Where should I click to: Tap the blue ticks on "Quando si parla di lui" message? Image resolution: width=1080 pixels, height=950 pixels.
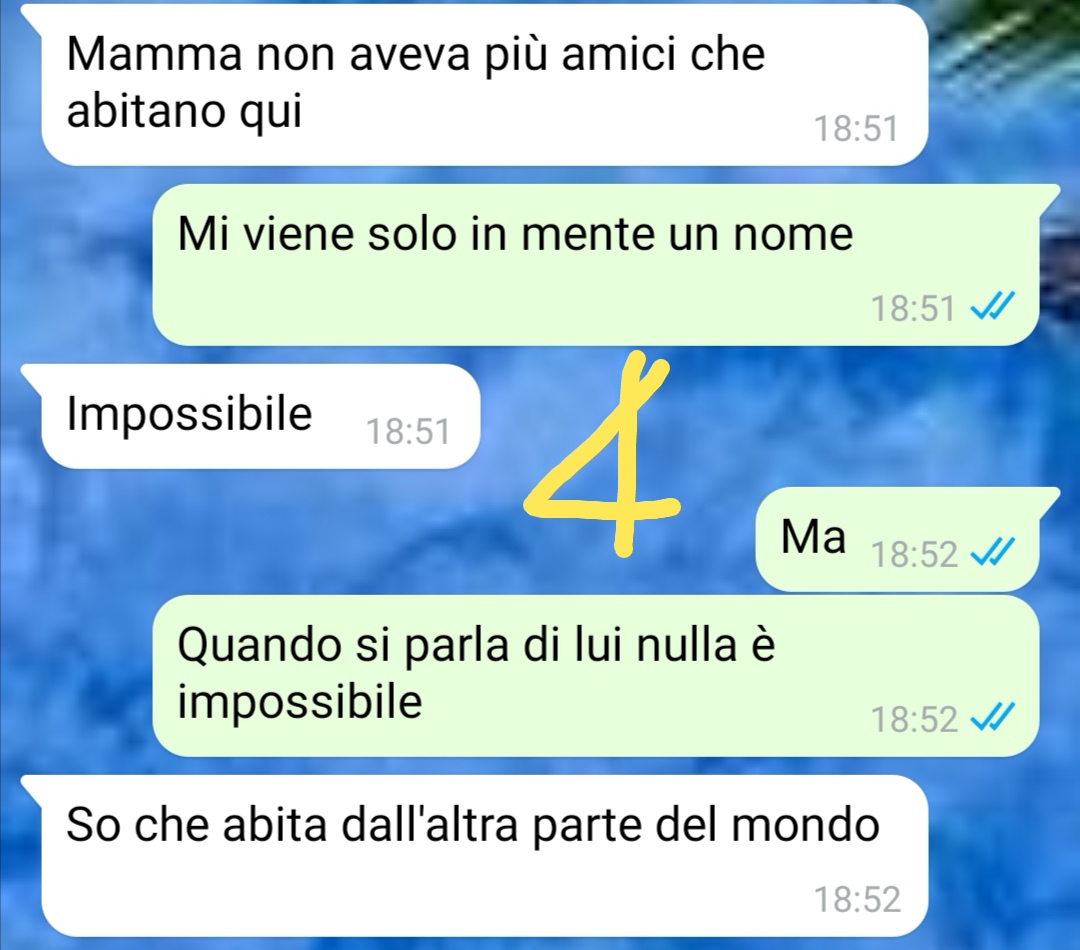993,719
